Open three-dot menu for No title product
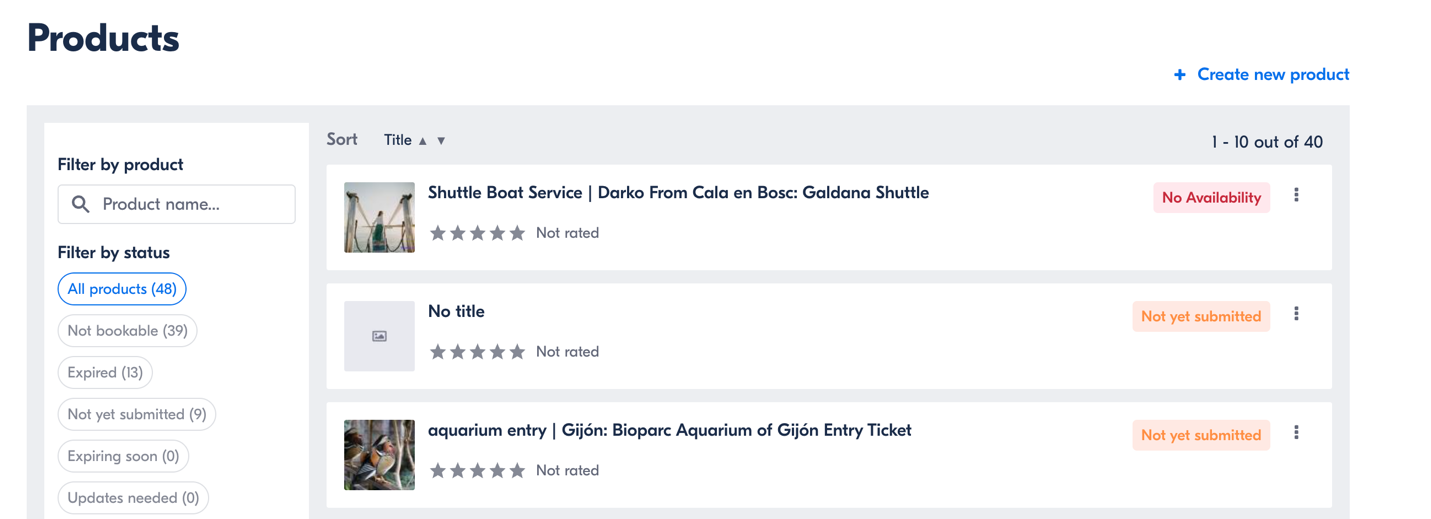Image resolution: width=1431 pixels, height=519 pixels. (x=1296, y=314)
